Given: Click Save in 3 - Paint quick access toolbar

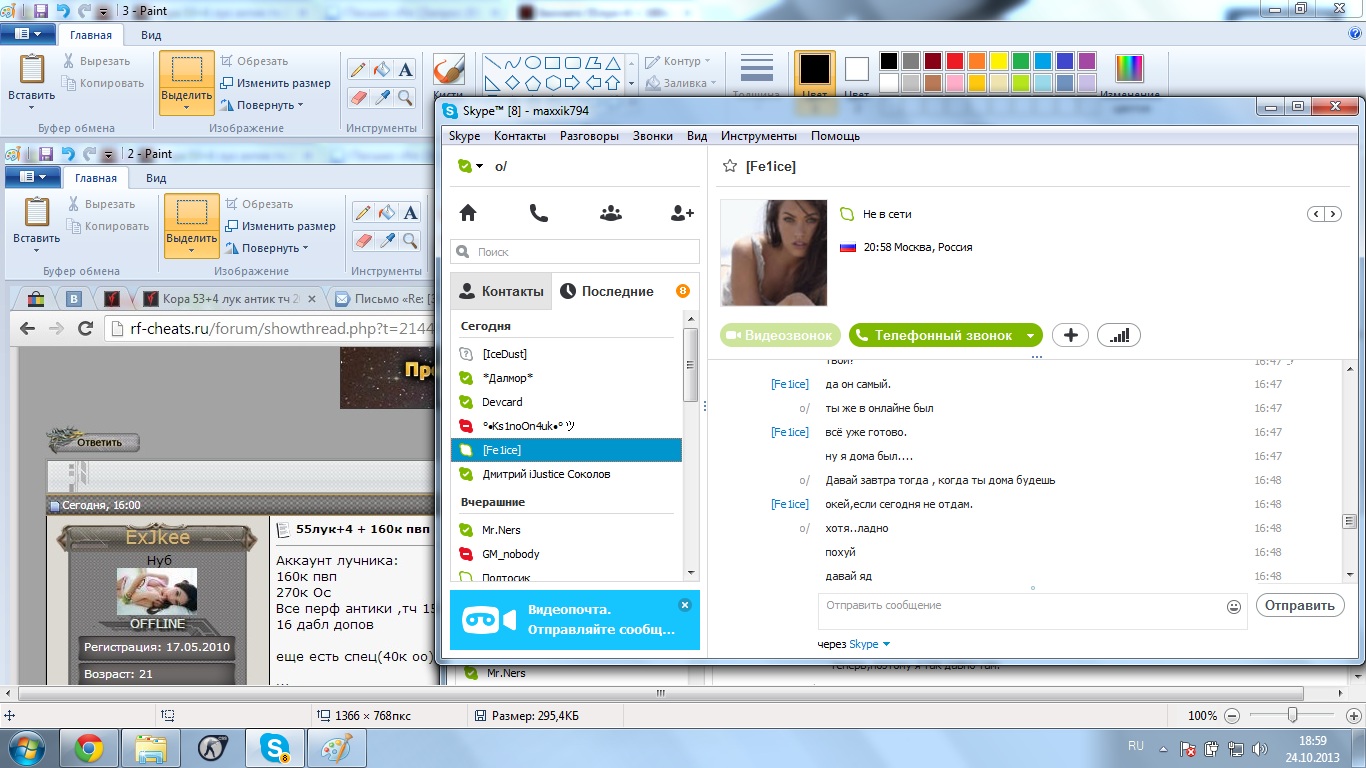Looking at the screenshot, I should (41, 11).
